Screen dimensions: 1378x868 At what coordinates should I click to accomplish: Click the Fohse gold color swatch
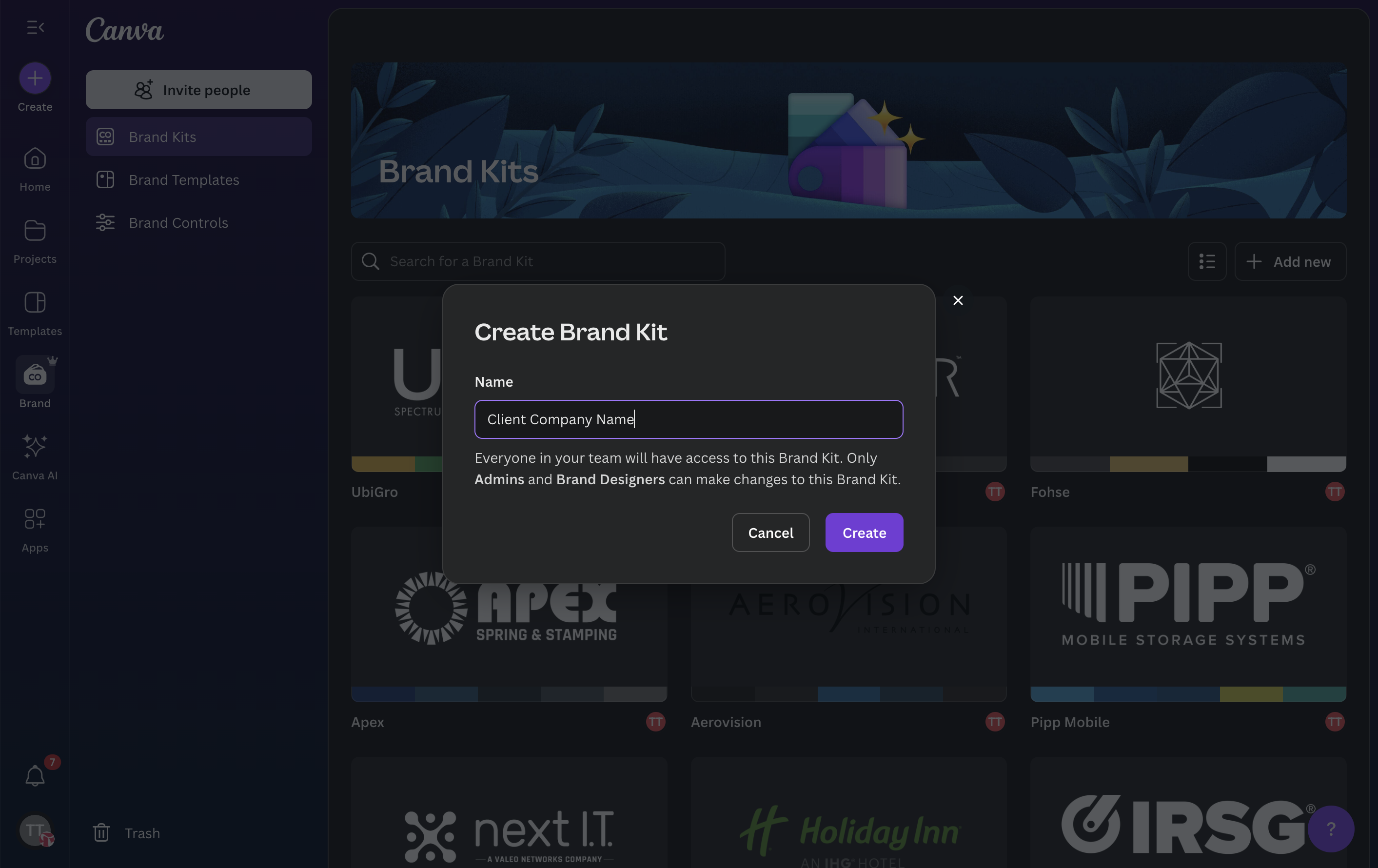[x=1148, y=464]
